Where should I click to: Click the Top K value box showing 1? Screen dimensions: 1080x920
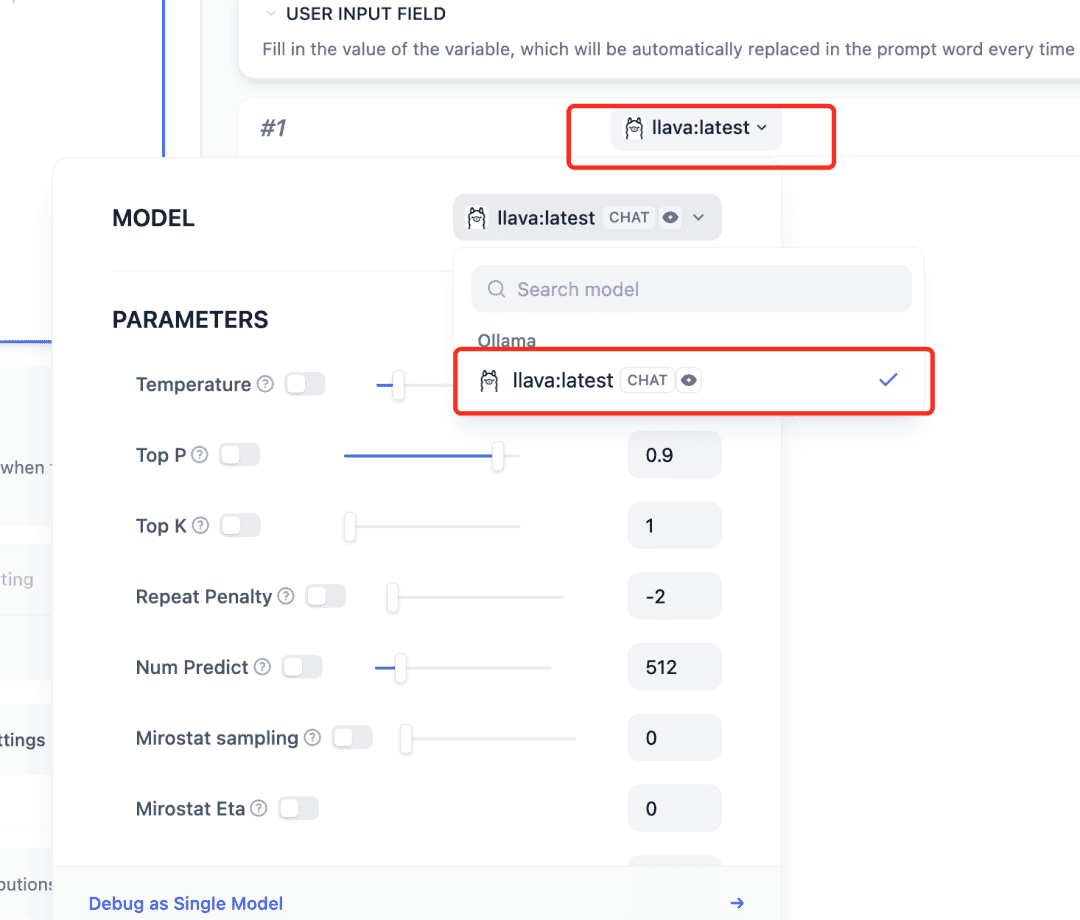[x=674, y=525]
